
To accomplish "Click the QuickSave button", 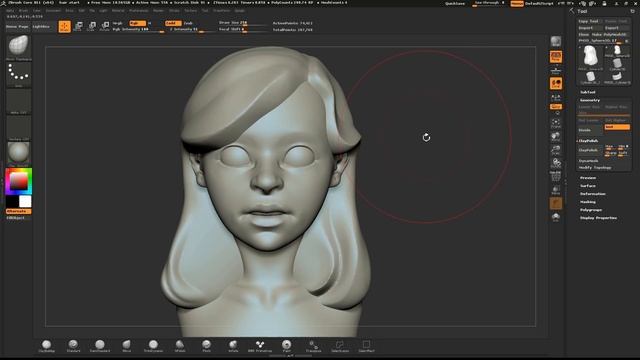I will [x=455, y=3].
